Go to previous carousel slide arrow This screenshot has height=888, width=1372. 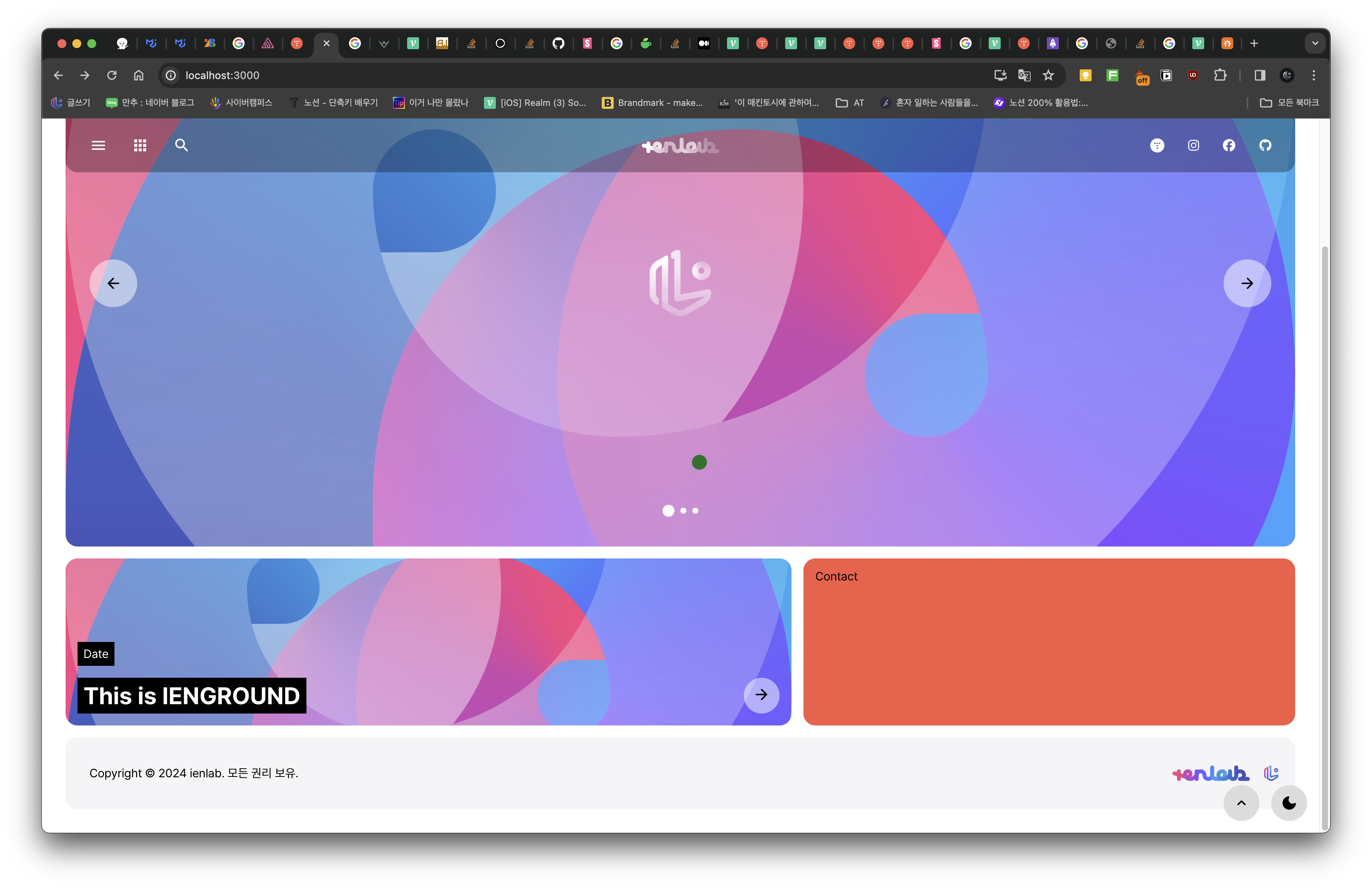114,284
